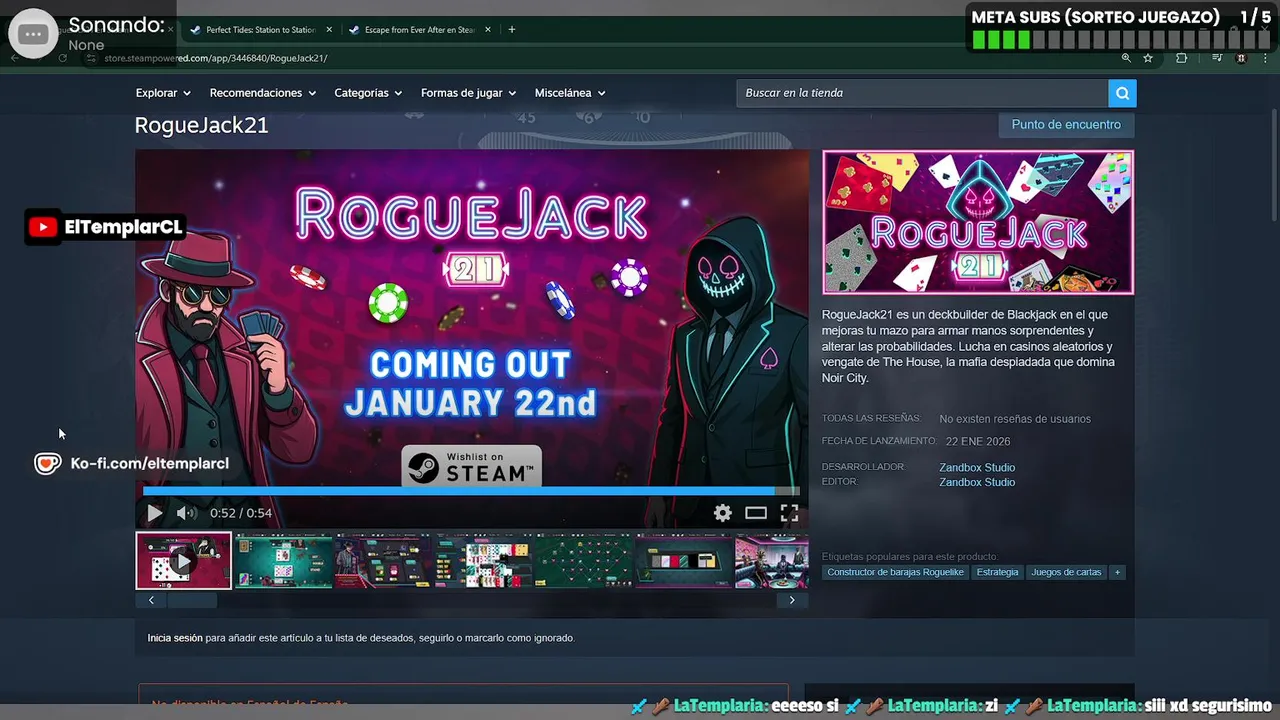Click the YouTube ElTemplarCL overlay badge
This screenshot has width=1280, height=720.
pyautogui.click(x=106, y=227)
